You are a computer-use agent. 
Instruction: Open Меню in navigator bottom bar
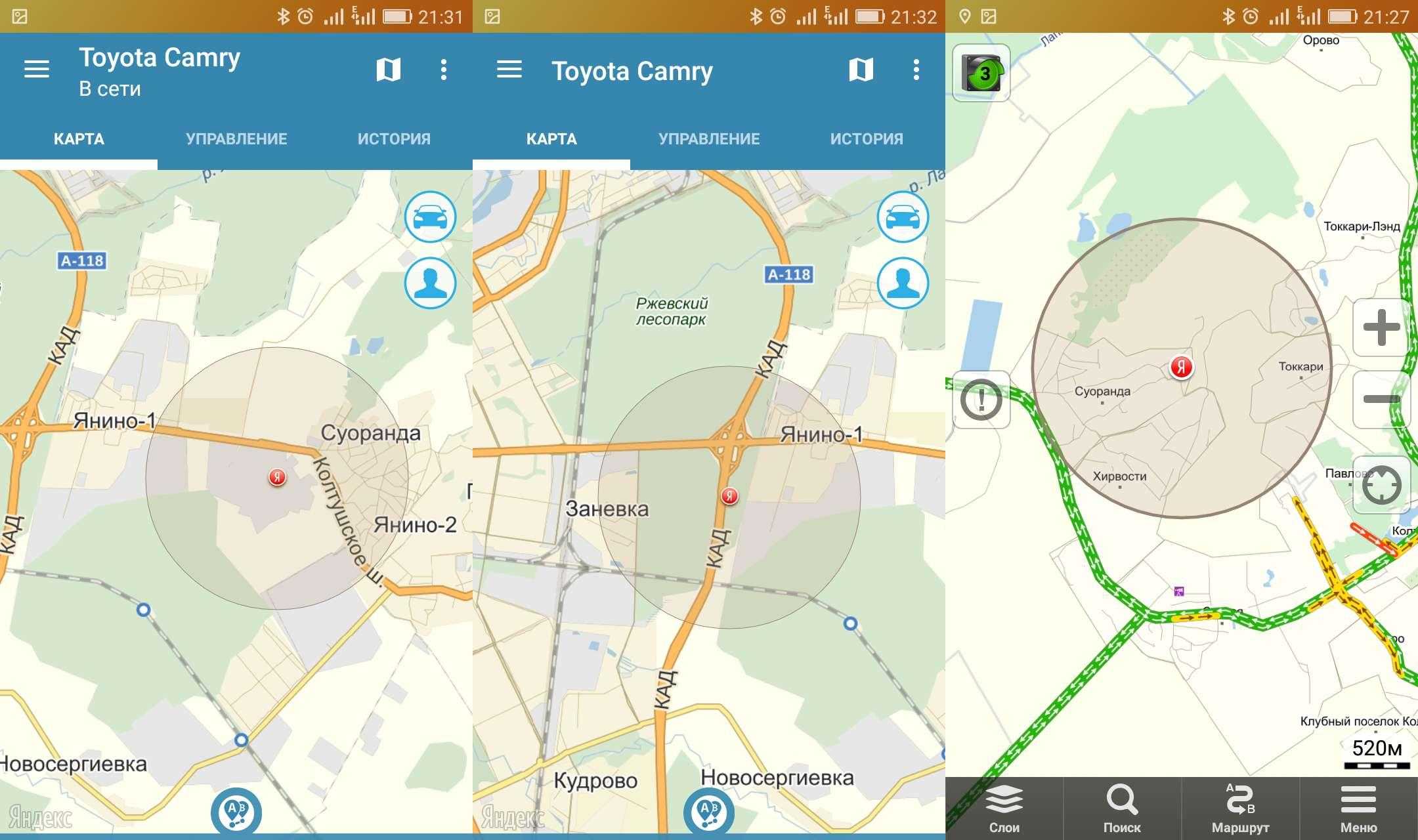click(1359, 808)
